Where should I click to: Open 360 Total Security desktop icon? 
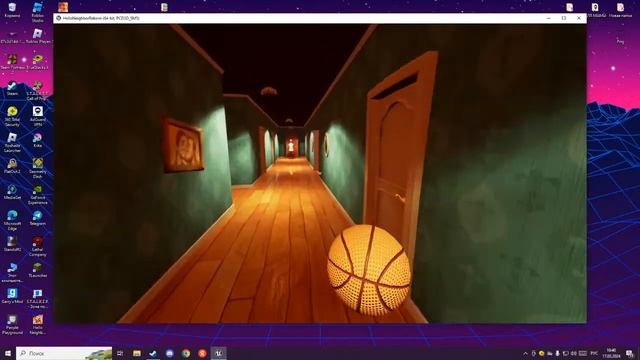point(12,116)
